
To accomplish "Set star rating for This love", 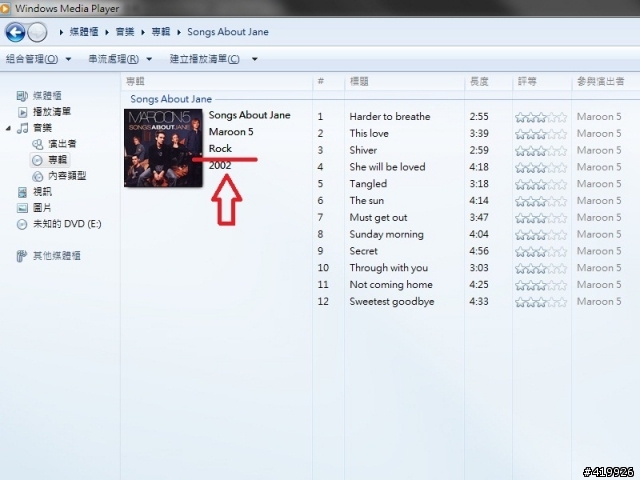I will tap(541, 134).
